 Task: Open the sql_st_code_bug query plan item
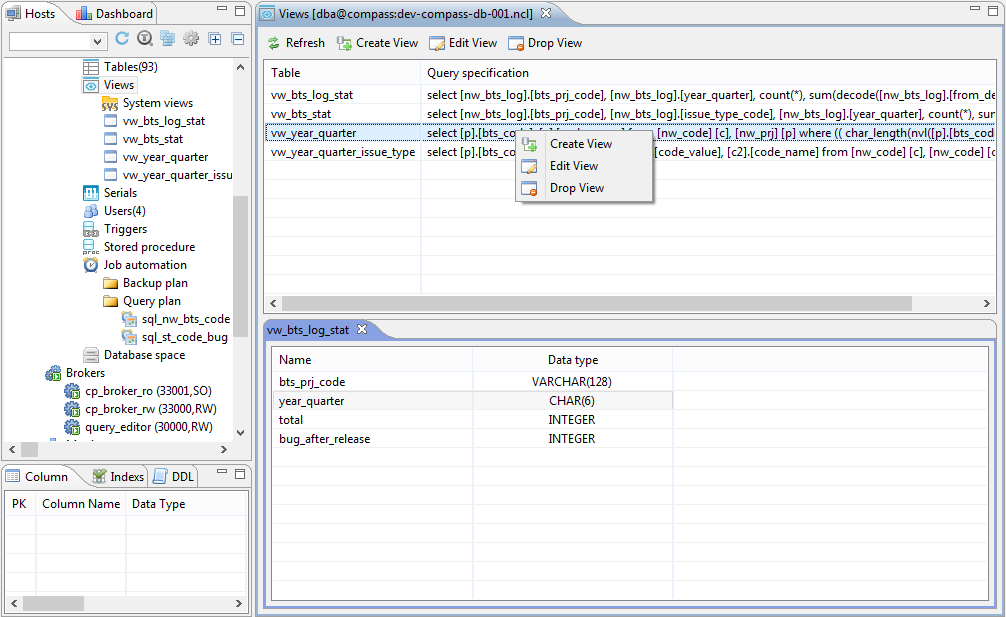tap(184, 337)
